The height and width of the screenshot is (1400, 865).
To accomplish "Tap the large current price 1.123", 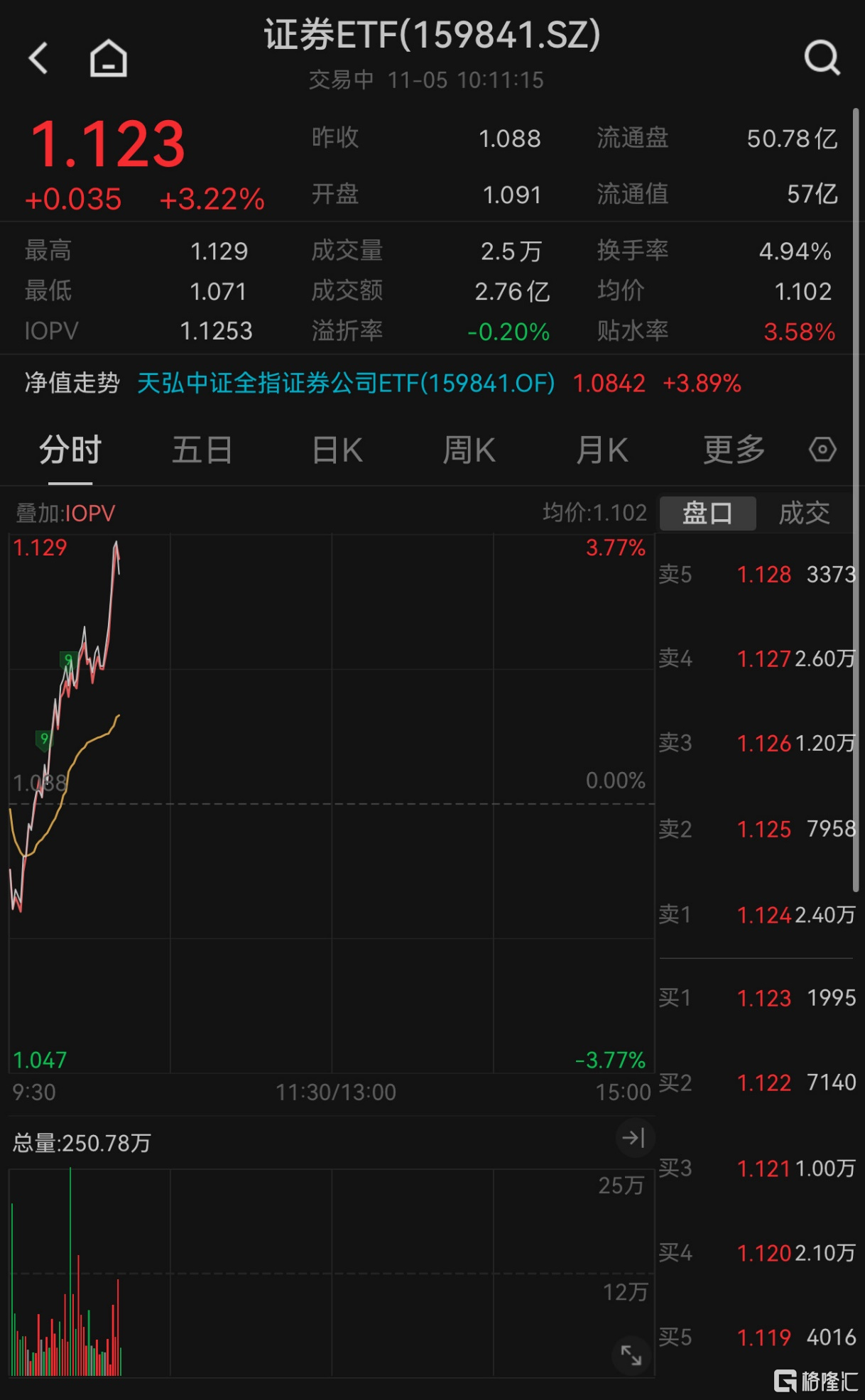I will pyautogui.click(x=108, y=144).
